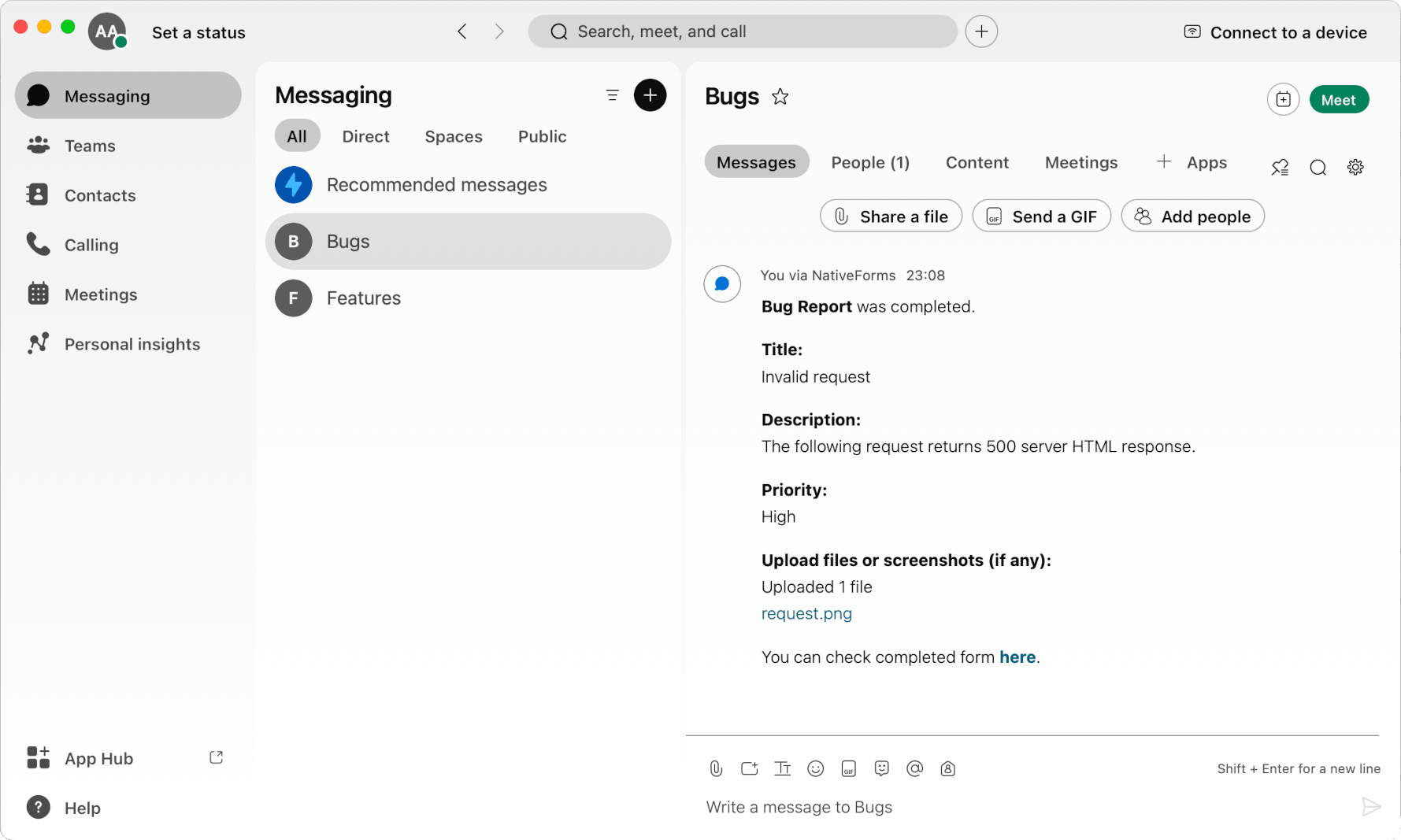Click plus button beside search bar
Viewport: 1401px width, 840px height.
[981, 31]
